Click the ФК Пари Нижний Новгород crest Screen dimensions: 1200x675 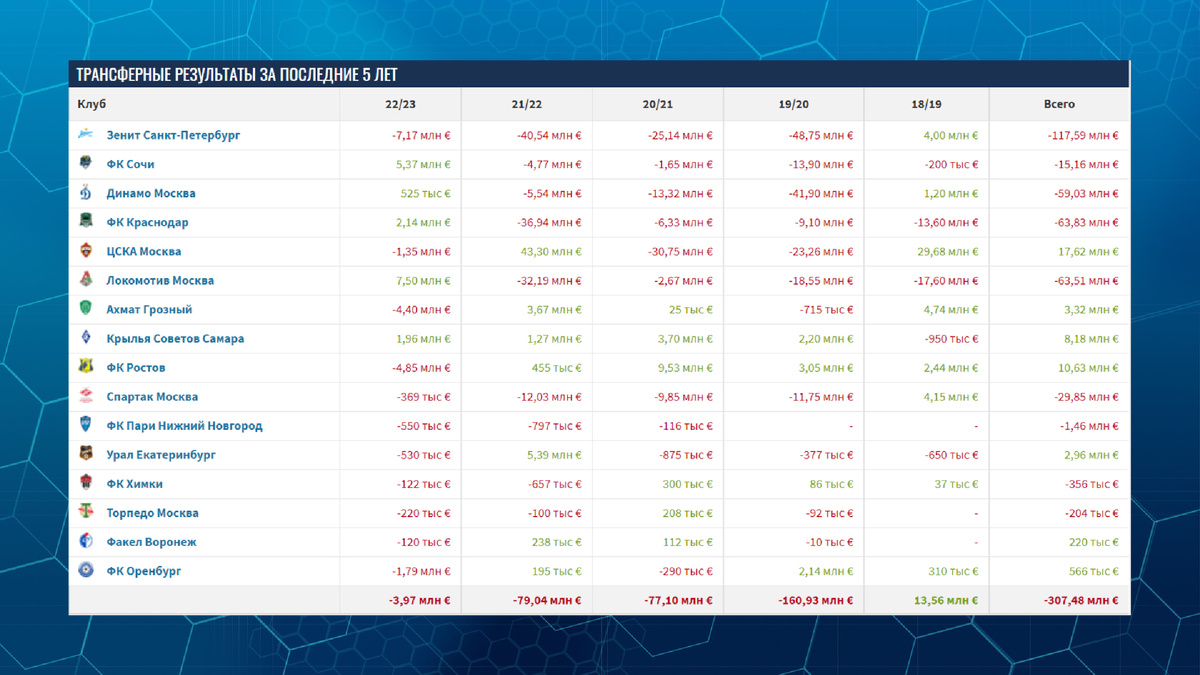point(86,425)
